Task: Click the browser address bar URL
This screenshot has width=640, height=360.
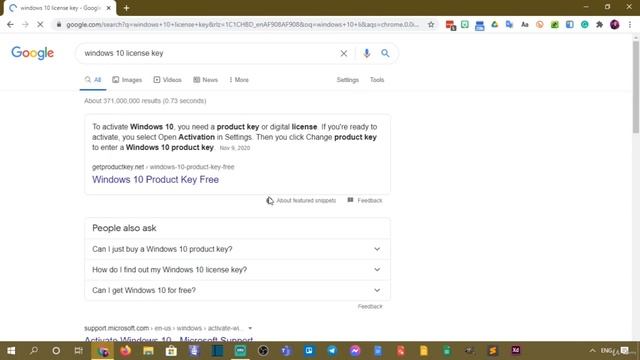Action: coord(242,24)
